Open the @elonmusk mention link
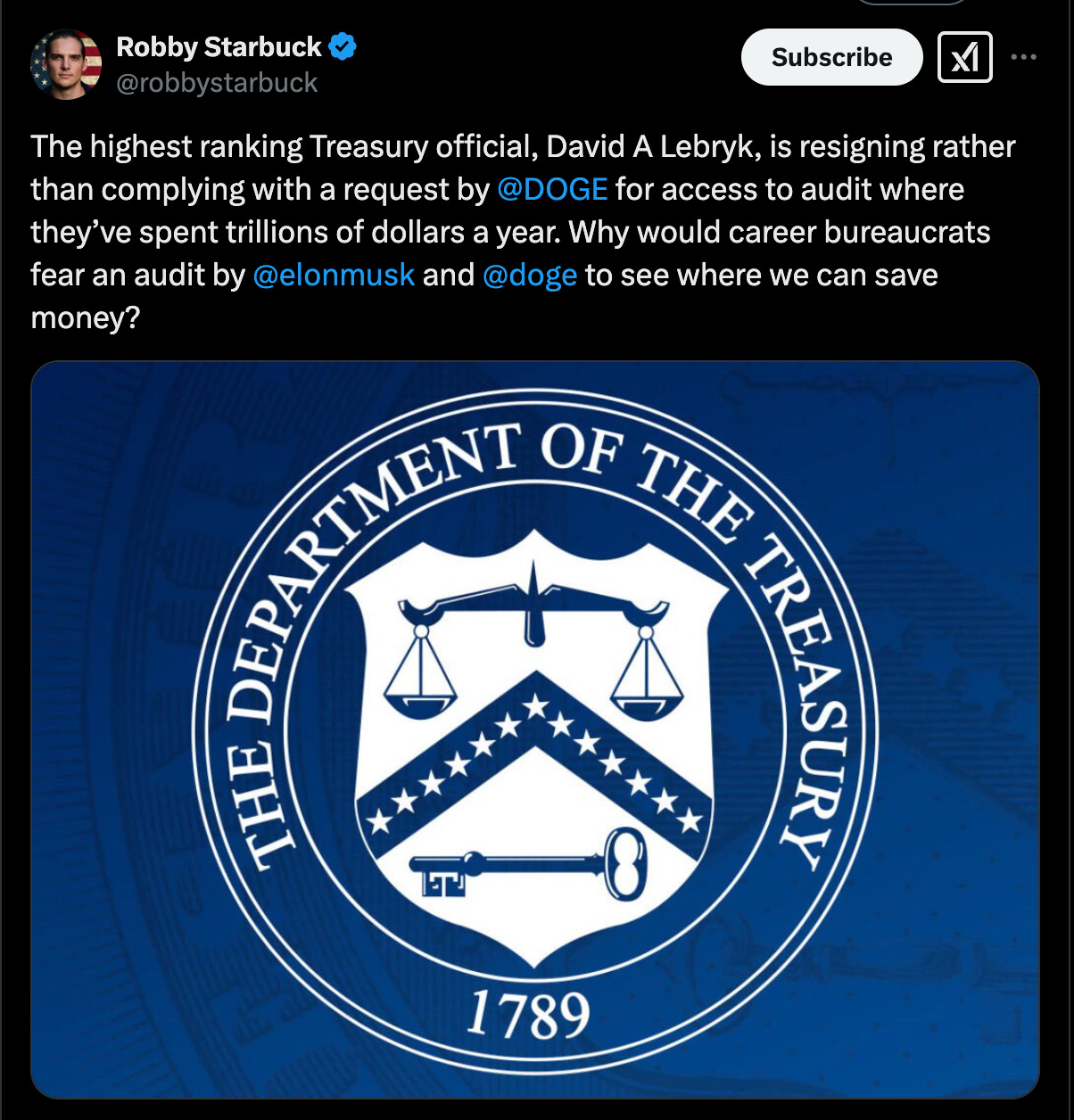Image resolution: width=1074 pixels, height=1120 pixels. (334, 275)
